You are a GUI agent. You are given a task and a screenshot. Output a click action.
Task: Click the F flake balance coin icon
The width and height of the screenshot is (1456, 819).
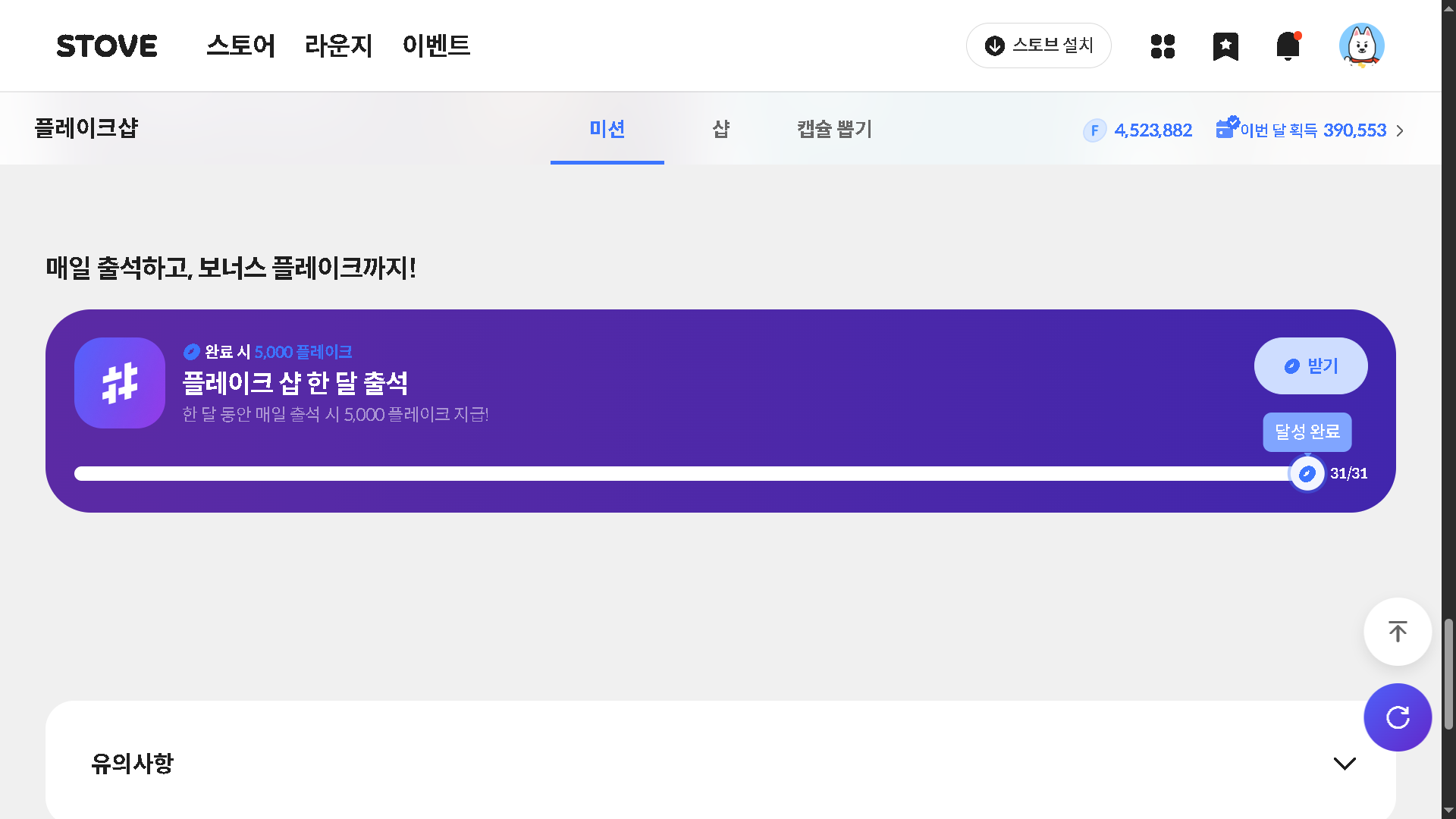(1094, 130)
